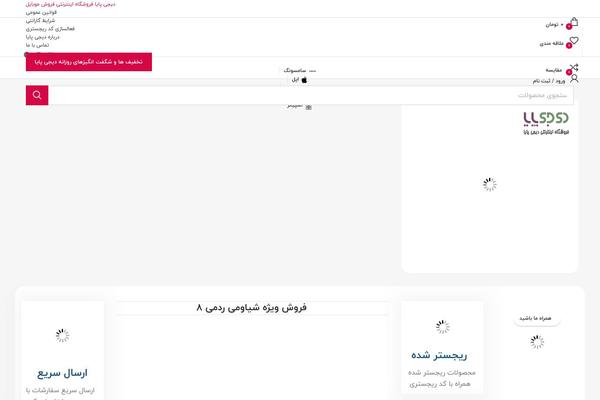Viewport: 600px width, 400px height.
Task: Click the 'علاقه مندی' wishlist label
Action: click(x=552, y=43)
